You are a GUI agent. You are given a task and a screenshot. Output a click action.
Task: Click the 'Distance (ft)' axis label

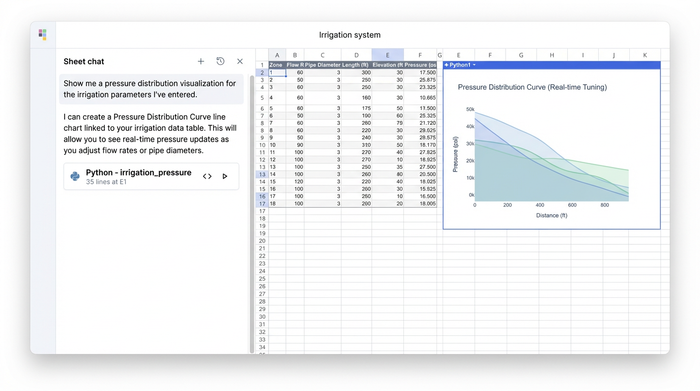tap(551, 216)
